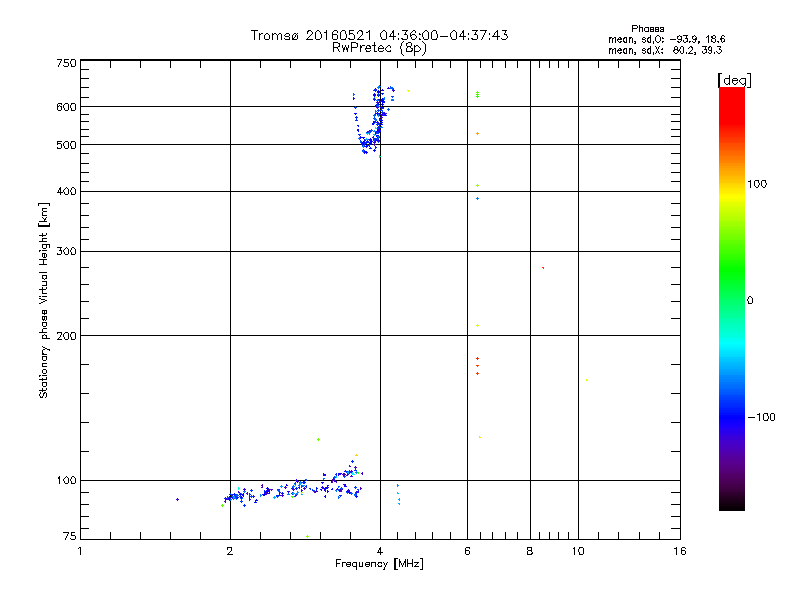Click the '-100' colorbar tick label
This screenshot has height=600, width=800.
(x=761, y=417)
